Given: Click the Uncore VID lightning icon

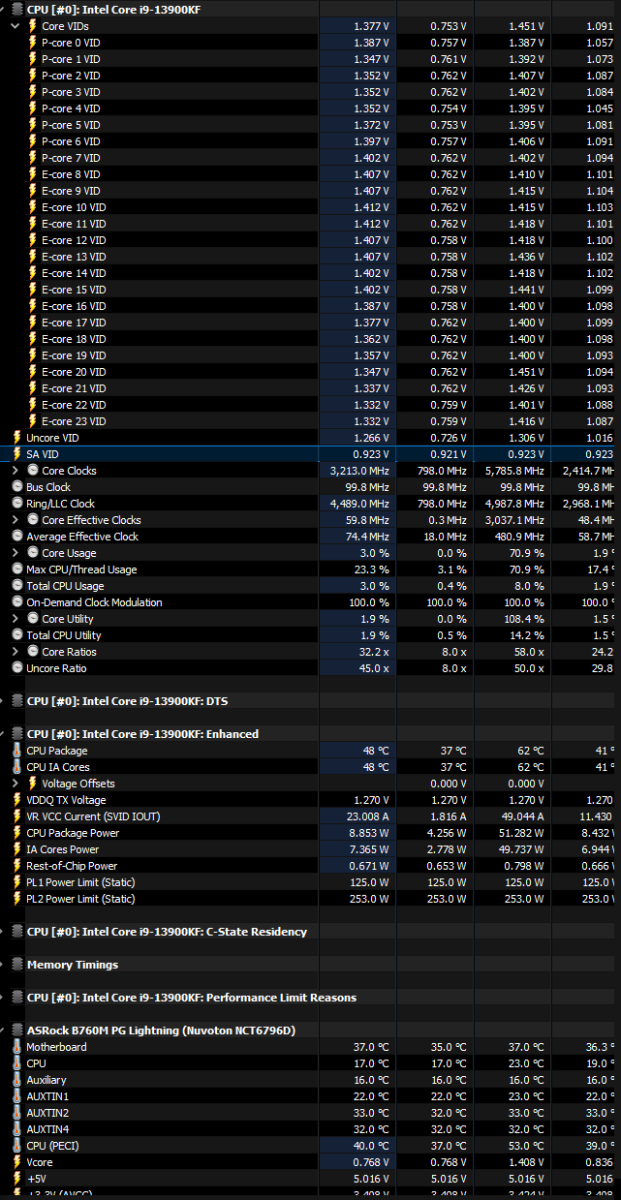Looking at the screenshot, I should pos(17,438).
